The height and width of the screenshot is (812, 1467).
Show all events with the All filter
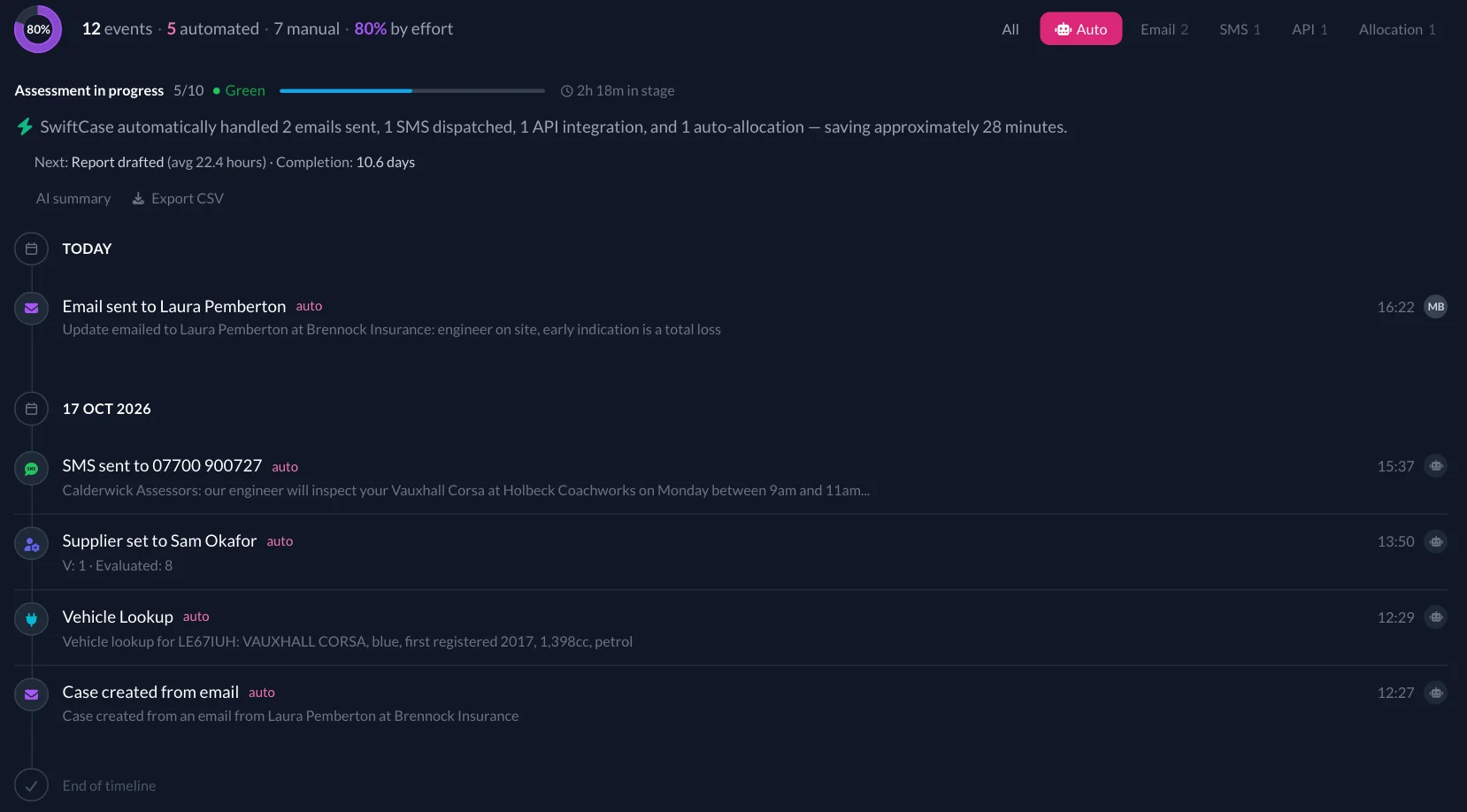click(1010, 29)
